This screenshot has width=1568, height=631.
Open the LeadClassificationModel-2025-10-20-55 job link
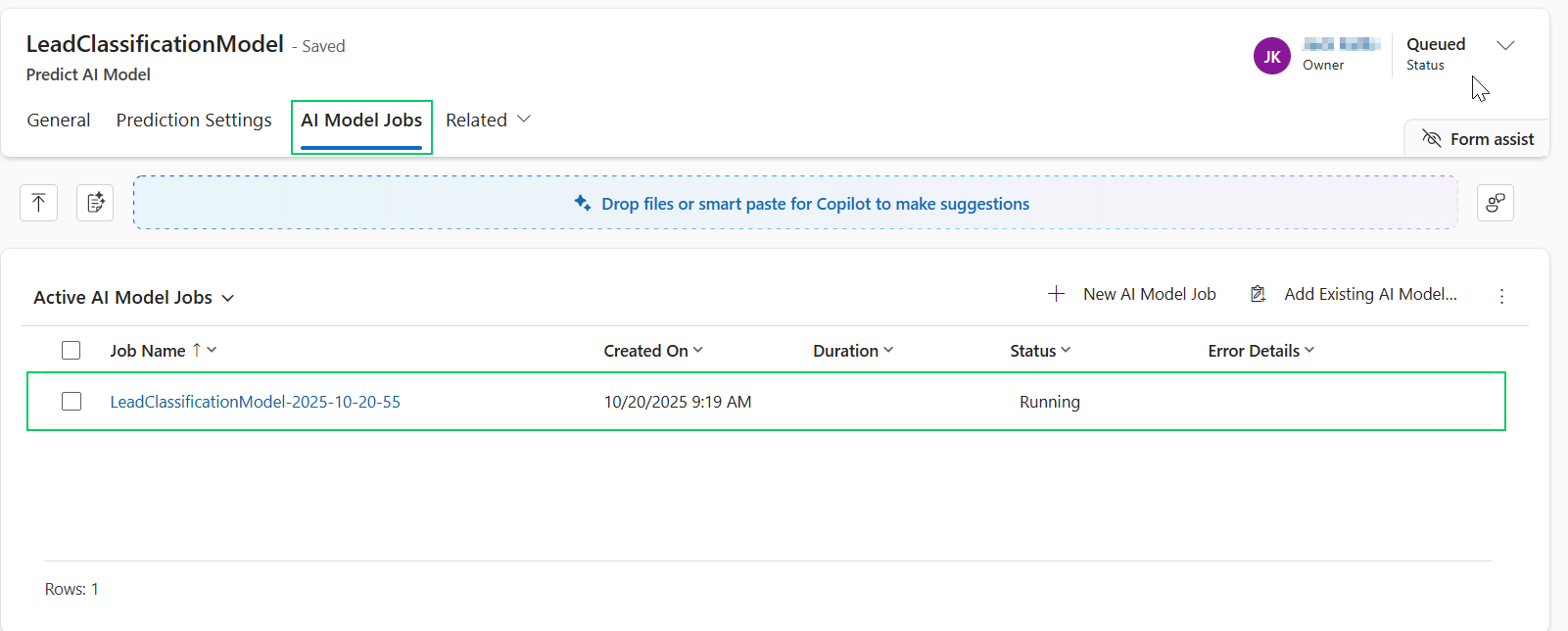point(255,402)
